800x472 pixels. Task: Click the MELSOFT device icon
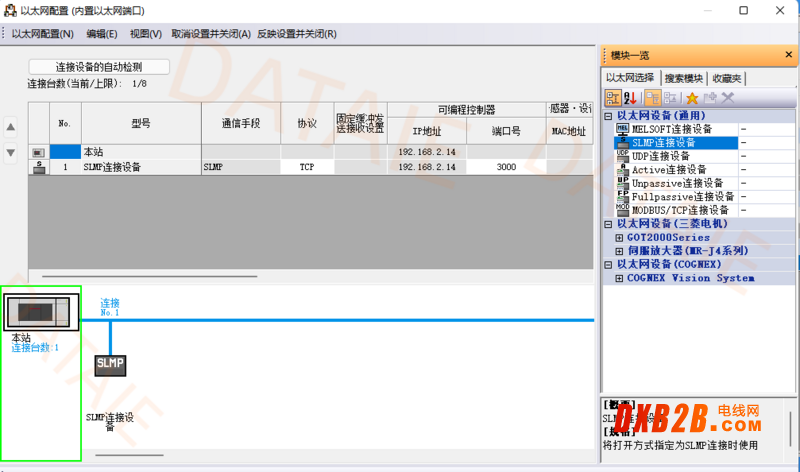pos(622,130)
